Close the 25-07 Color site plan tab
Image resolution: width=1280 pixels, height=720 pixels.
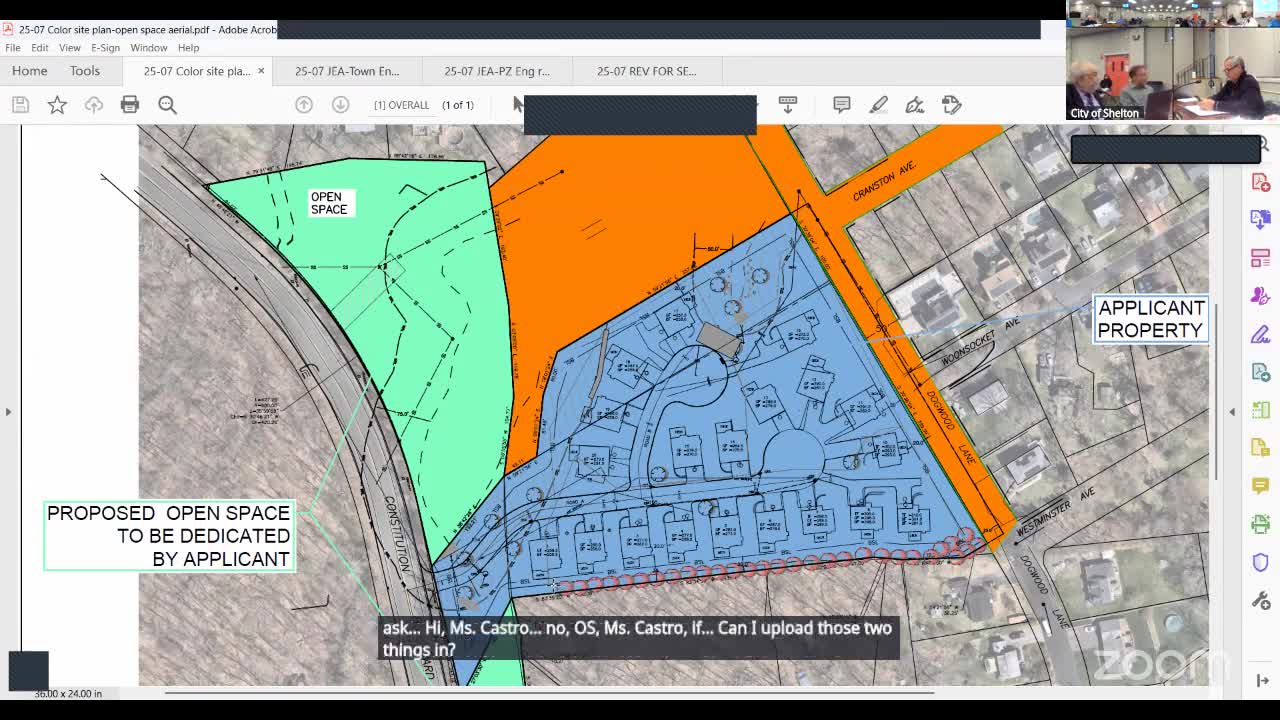coord(261,71)
